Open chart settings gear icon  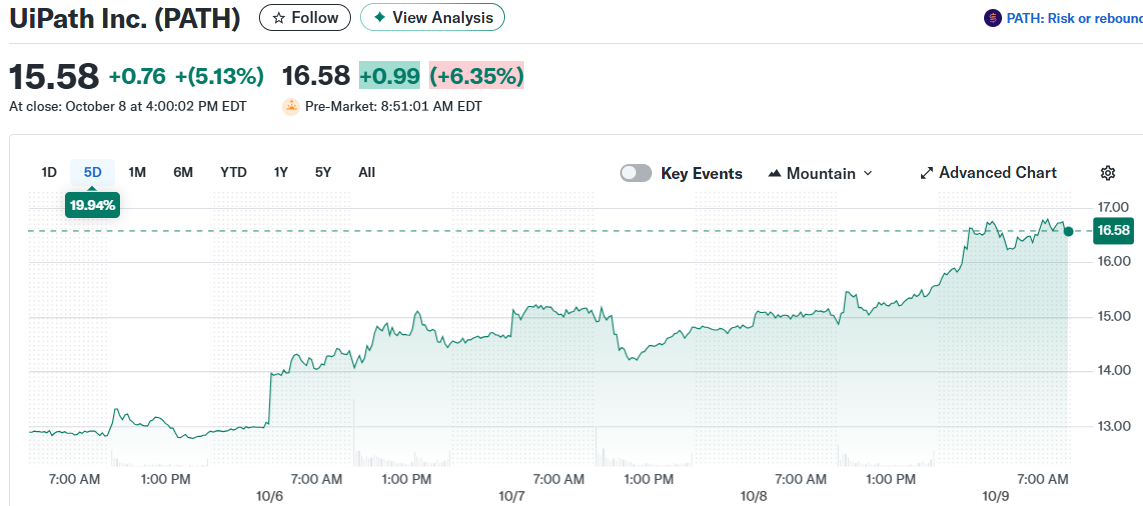coord(1108,173)
